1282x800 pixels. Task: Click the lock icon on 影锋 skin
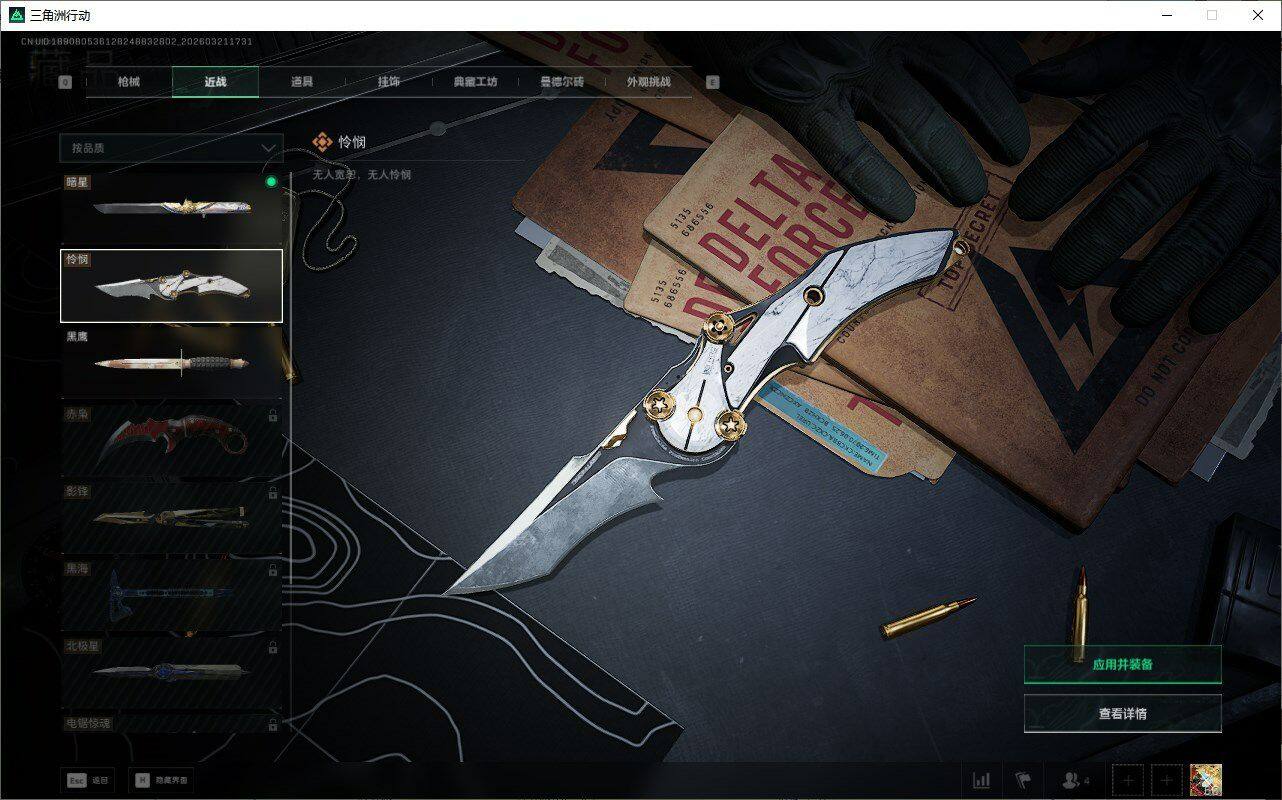click(x=273, y=492)
